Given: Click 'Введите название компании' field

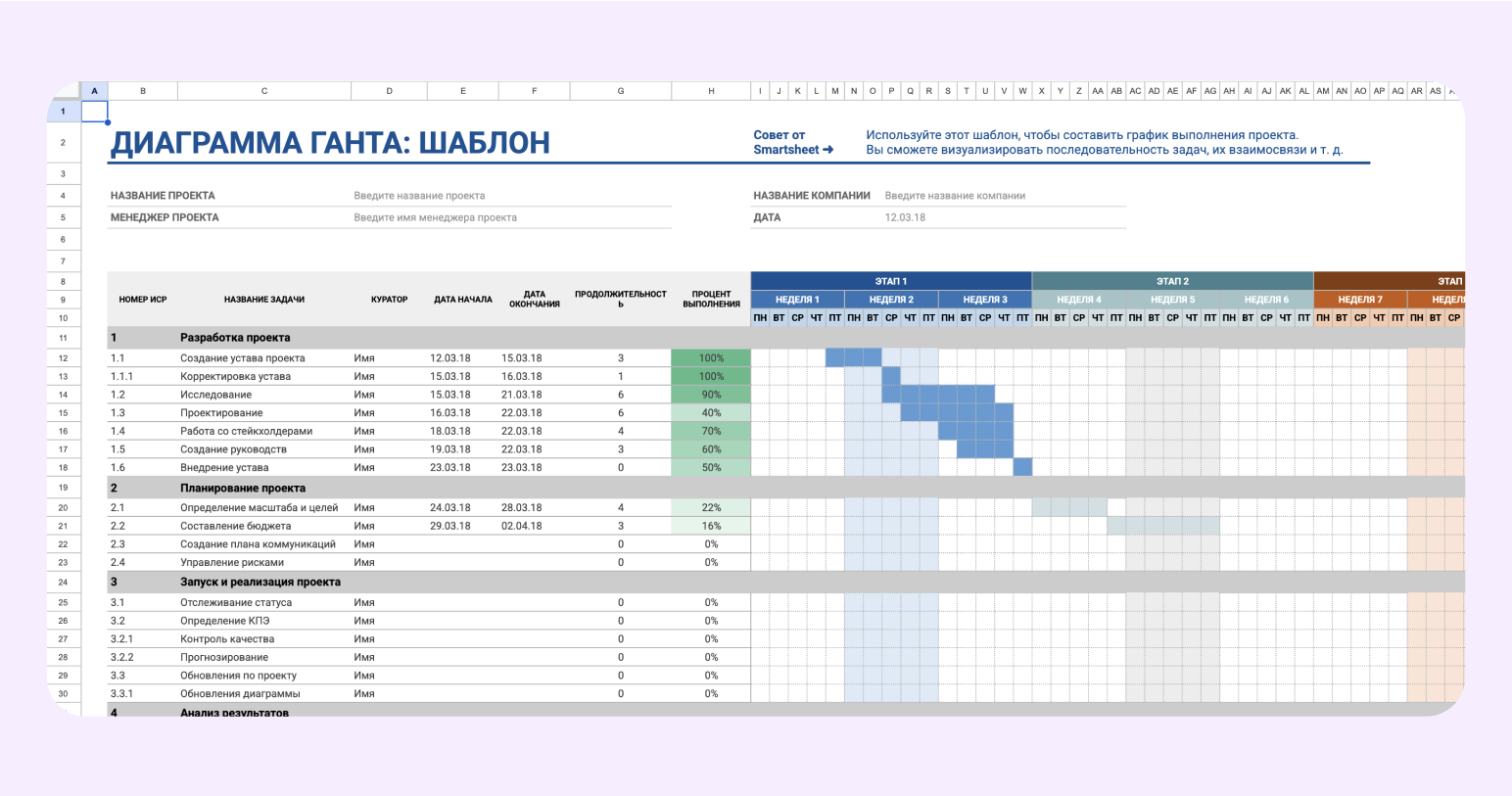Looking at the screenshot, I should [x=955, y=196].
